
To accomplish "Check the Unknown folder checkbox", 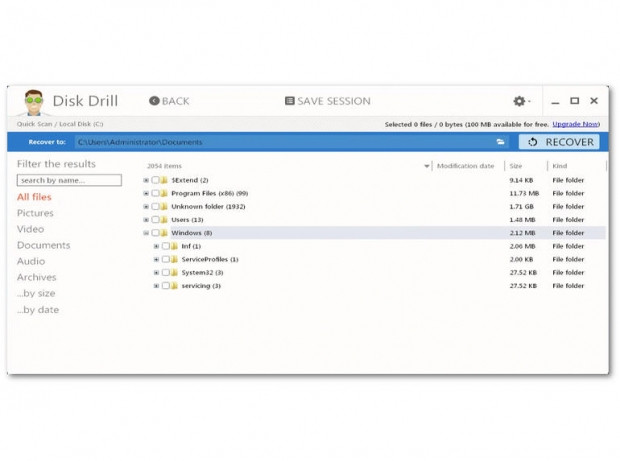I will click(x=155, y=207).
